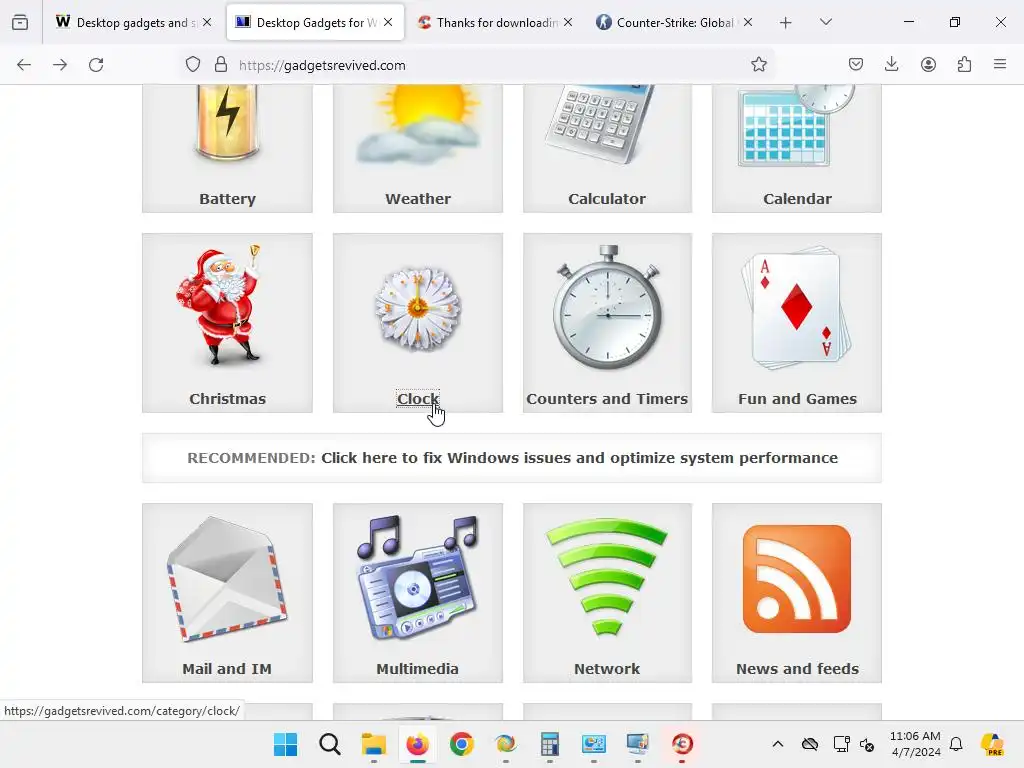The height and width of the screenshot is (768, 1024).
Task: Follow the News and feeds link
Action: 797,669
